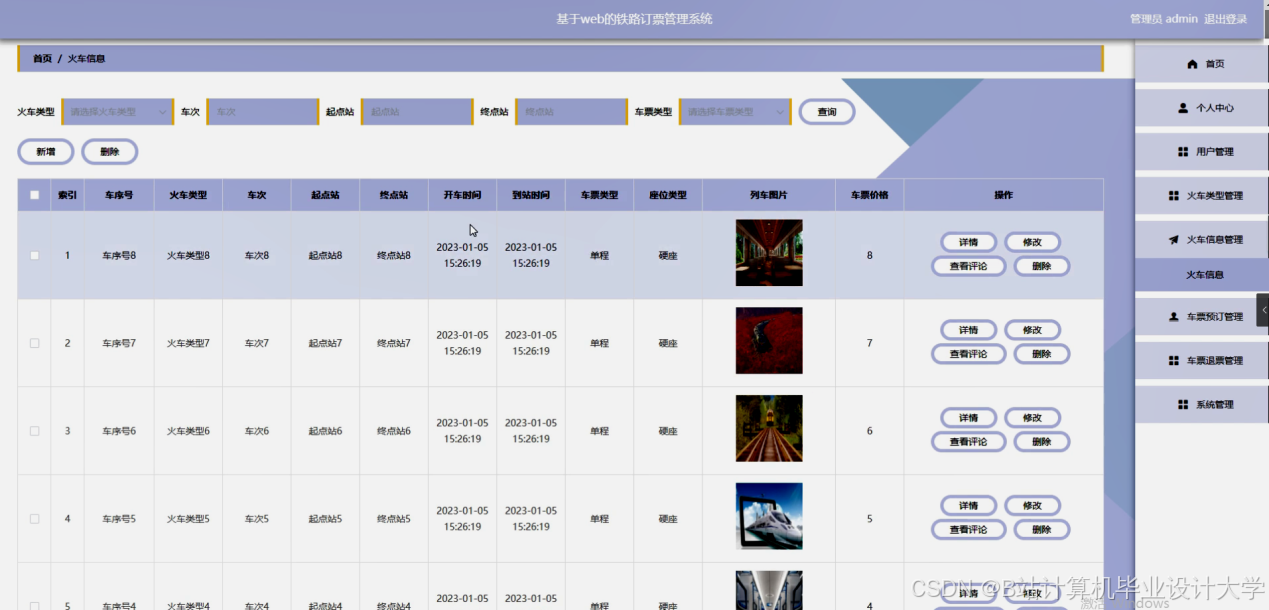Open 用户管理 sidebar menu
The image size is (1269, 610).
(1202, 152)
